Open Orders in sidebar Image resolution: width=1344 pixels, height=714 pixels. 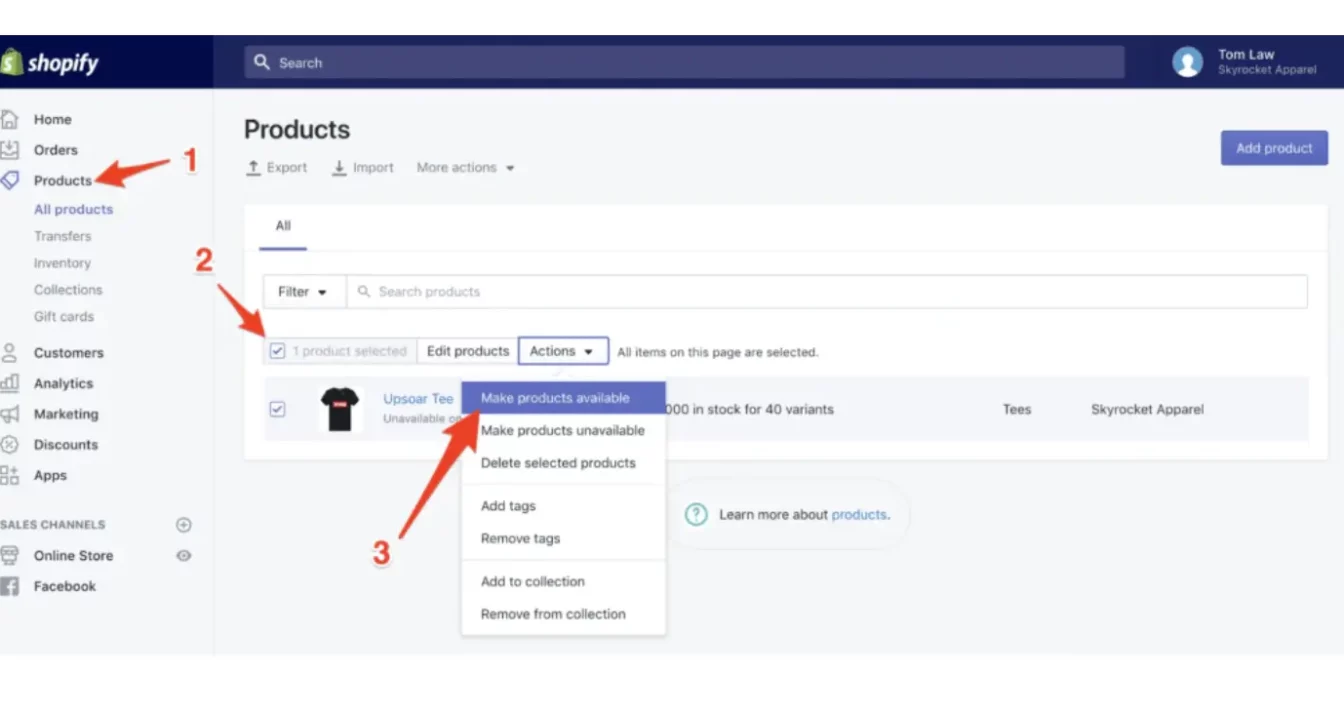(55, 150)
